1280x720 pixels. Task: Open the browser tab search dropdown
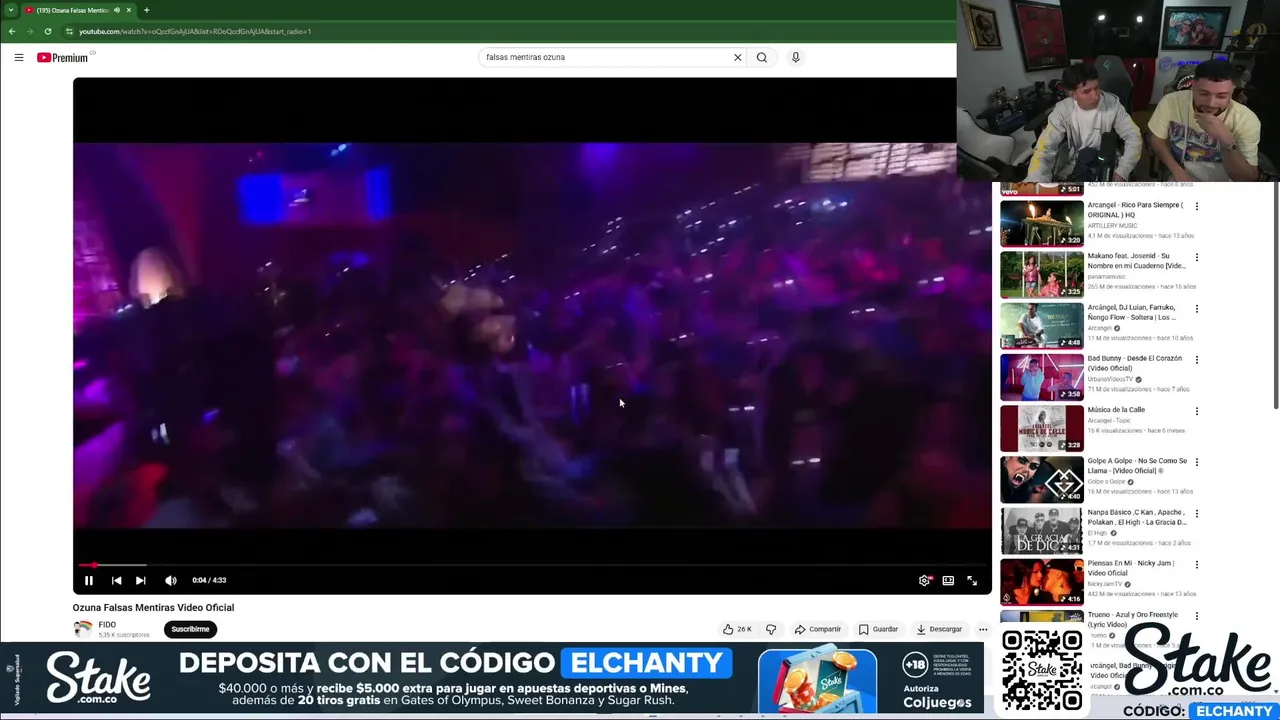[x=10, y=10]
